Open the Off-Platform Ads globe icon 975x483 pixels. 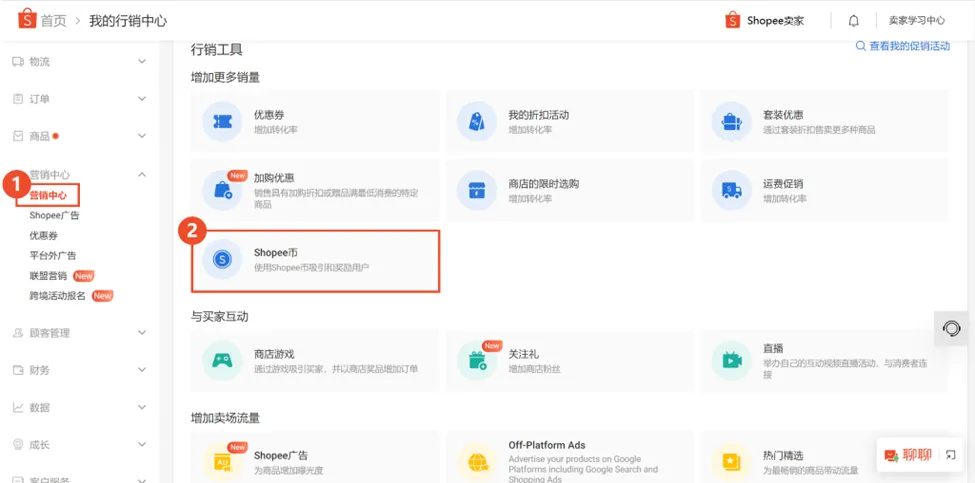(x=477, y=462)
